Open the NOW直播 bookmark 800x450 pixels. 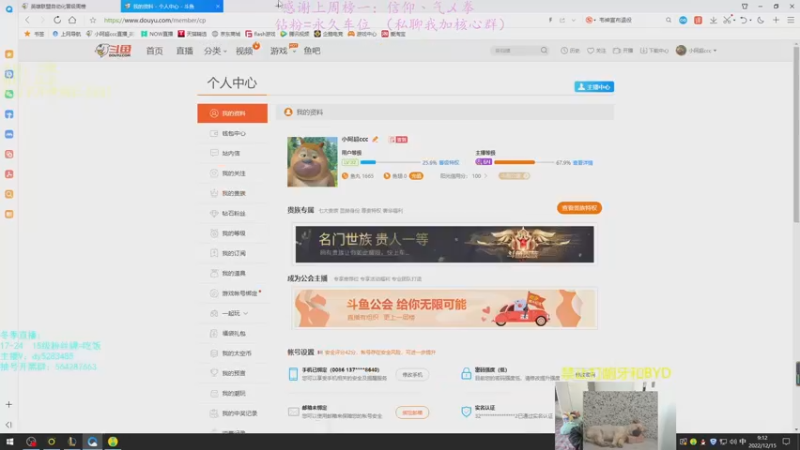[x=157, y=34]
